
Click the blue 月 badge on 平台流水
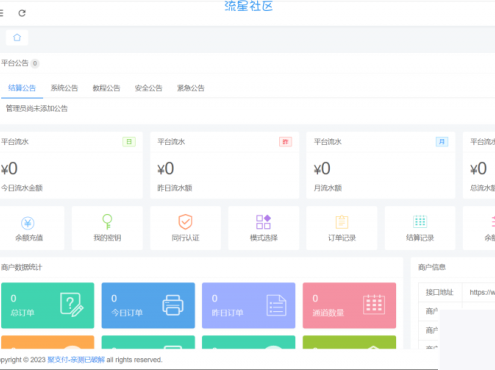coord(442,142)
